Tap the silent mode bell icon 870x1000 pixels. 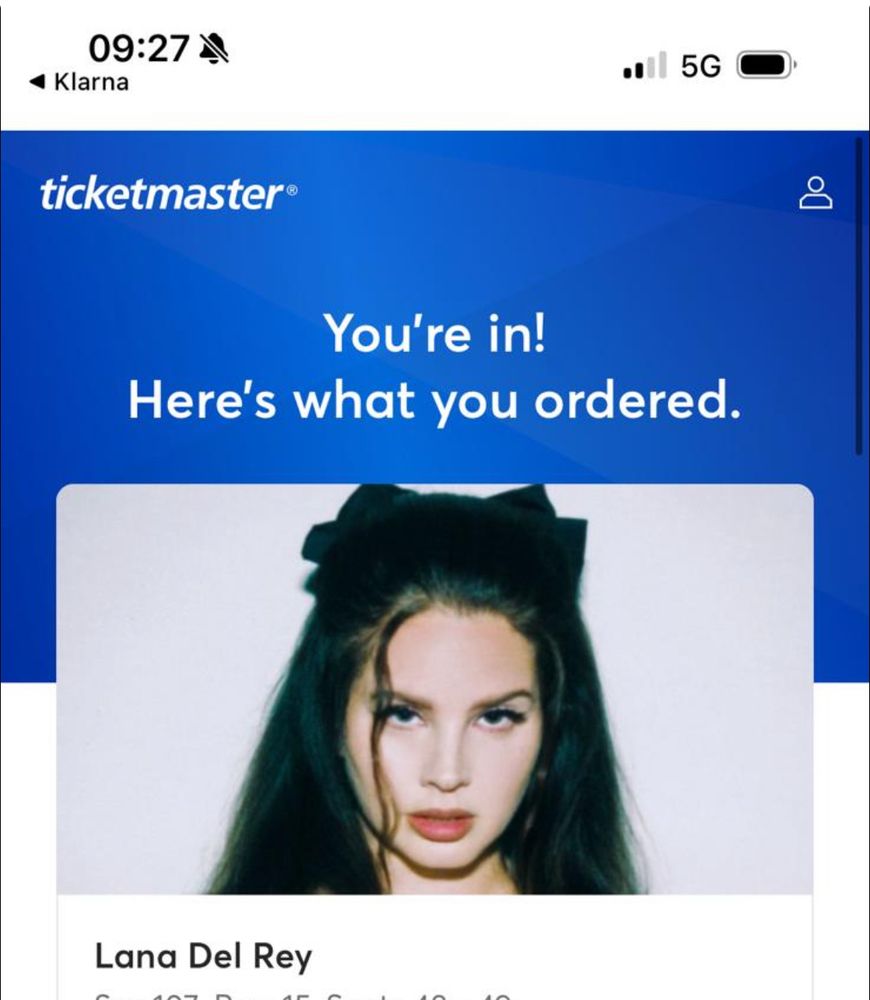(214, 49)
